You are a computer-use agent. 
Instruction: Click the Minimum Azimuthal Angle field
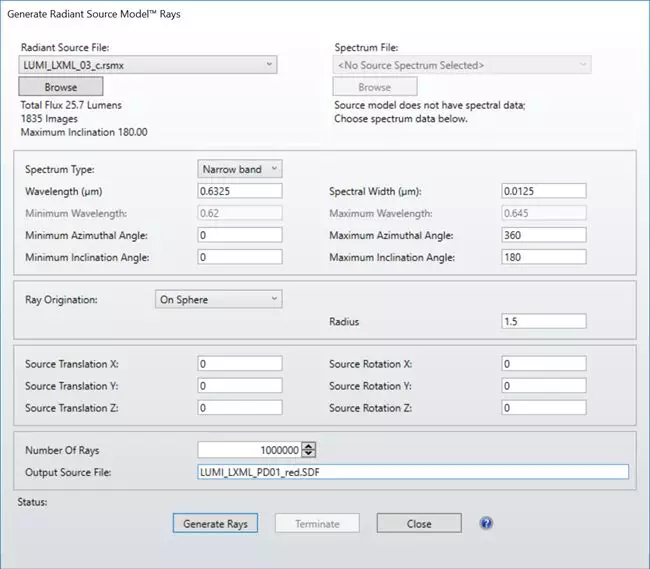(240, 235)
